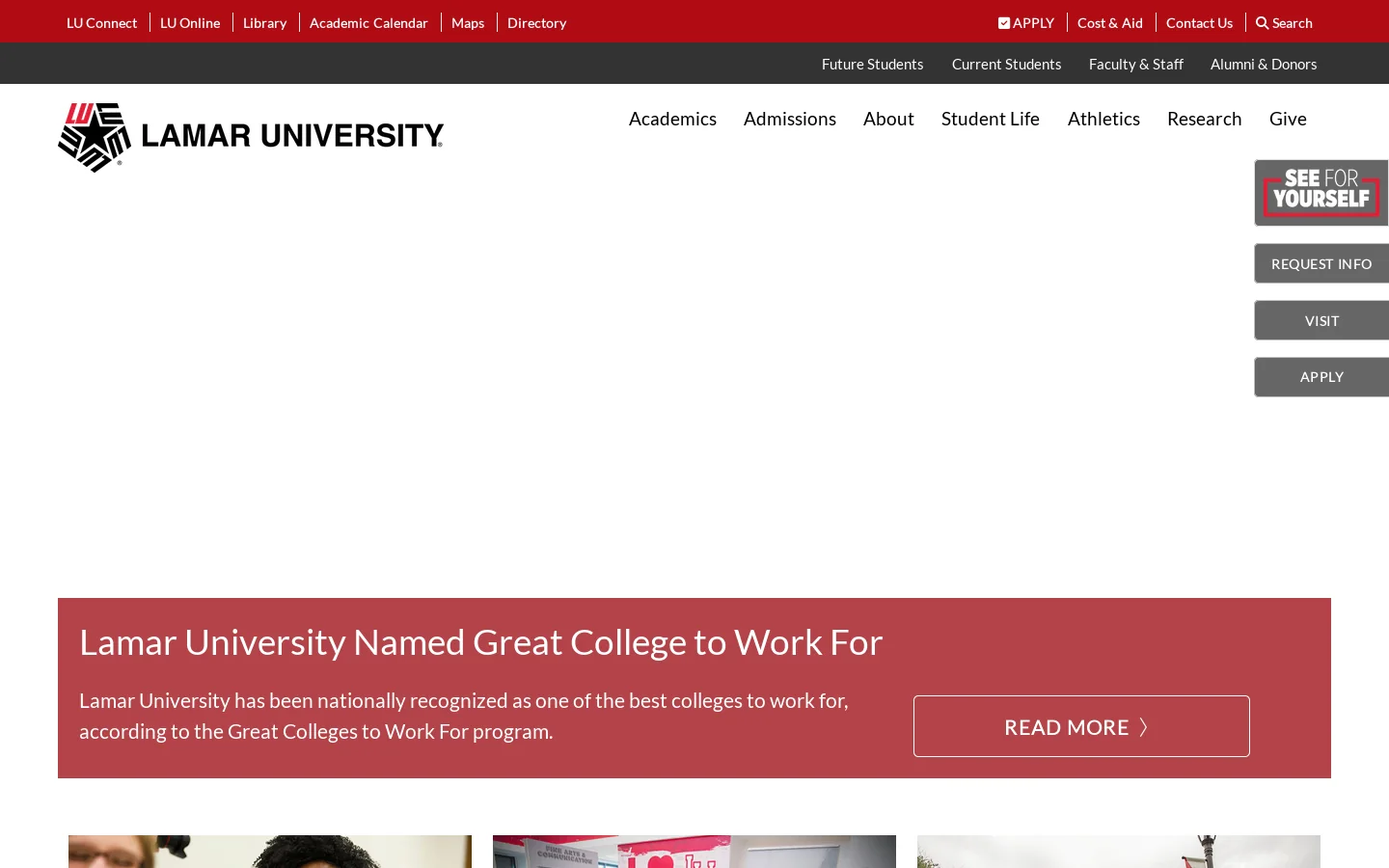View the Academic Calendar

[x=368, y=23]
